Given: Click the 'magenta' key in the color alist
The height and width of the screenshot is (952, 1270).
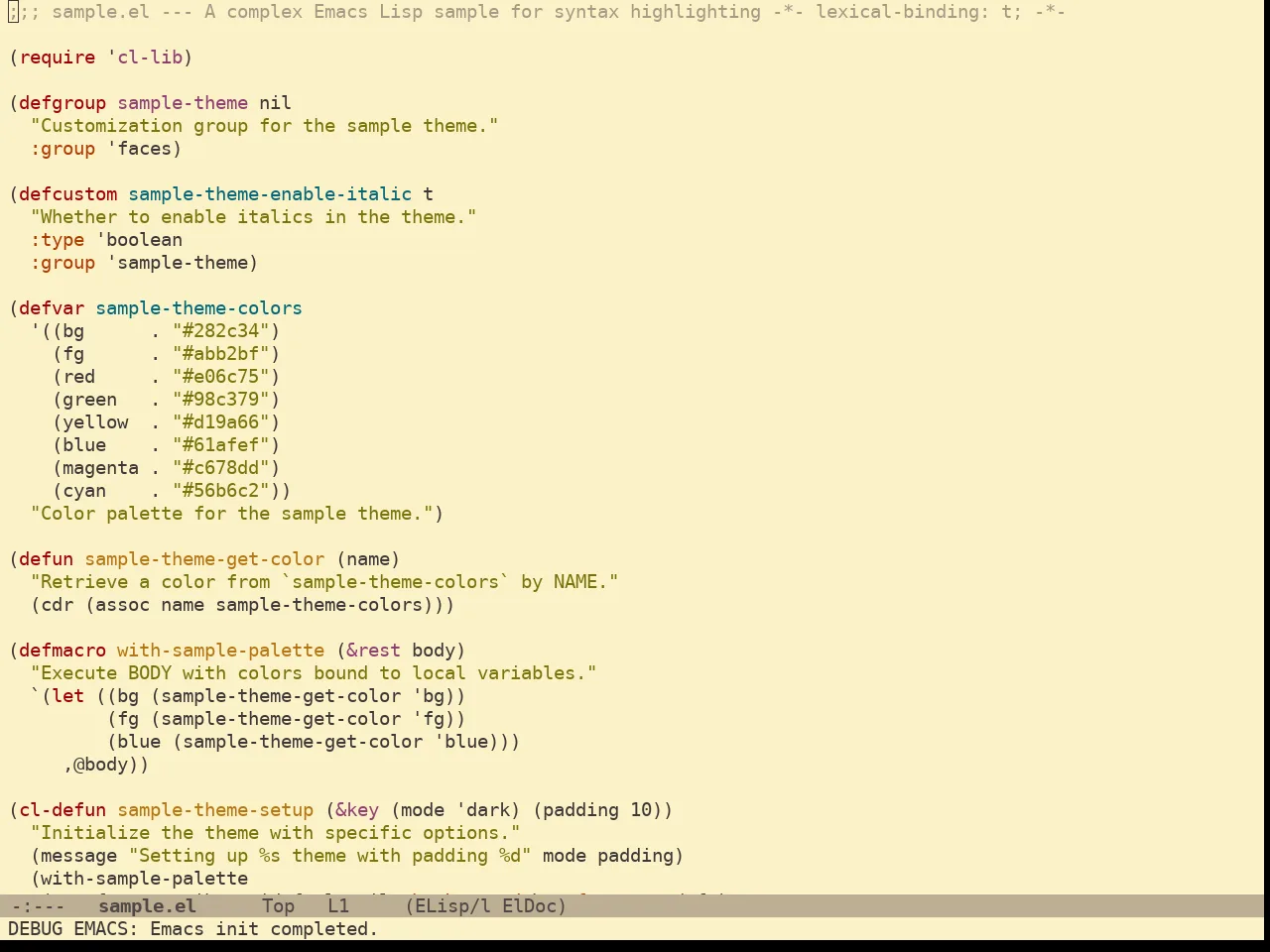Looking at the screenshot, I should click(101, 468).
